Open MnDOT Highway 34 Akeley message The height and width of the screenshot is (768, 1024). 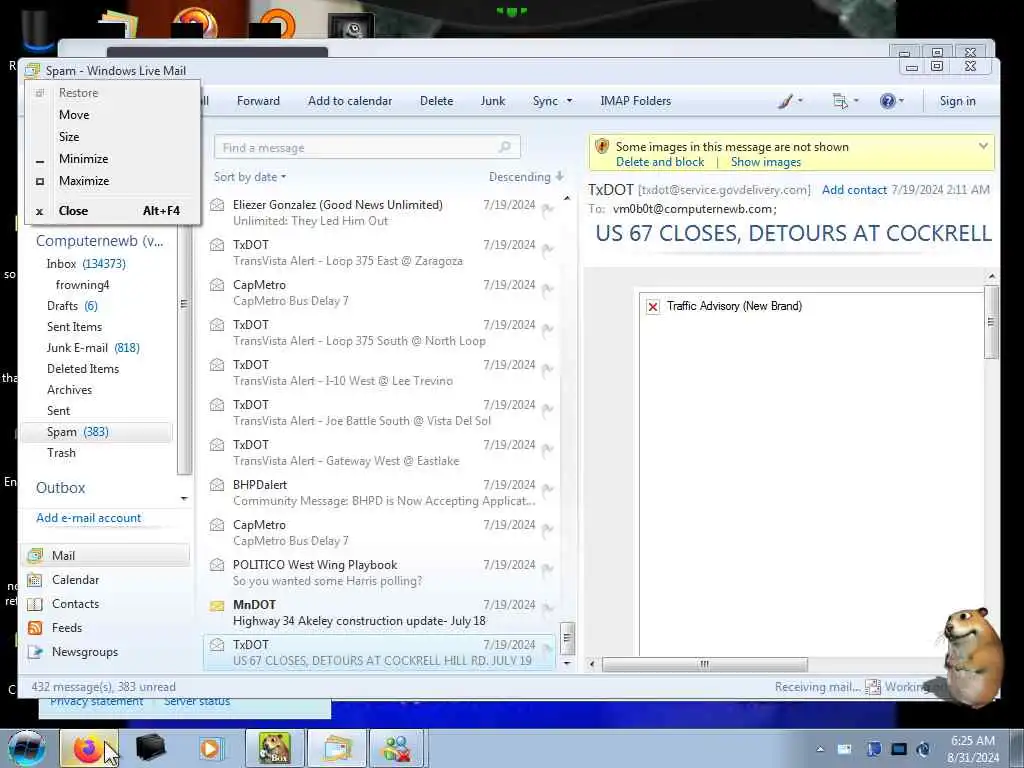click(x=381, y=613)
